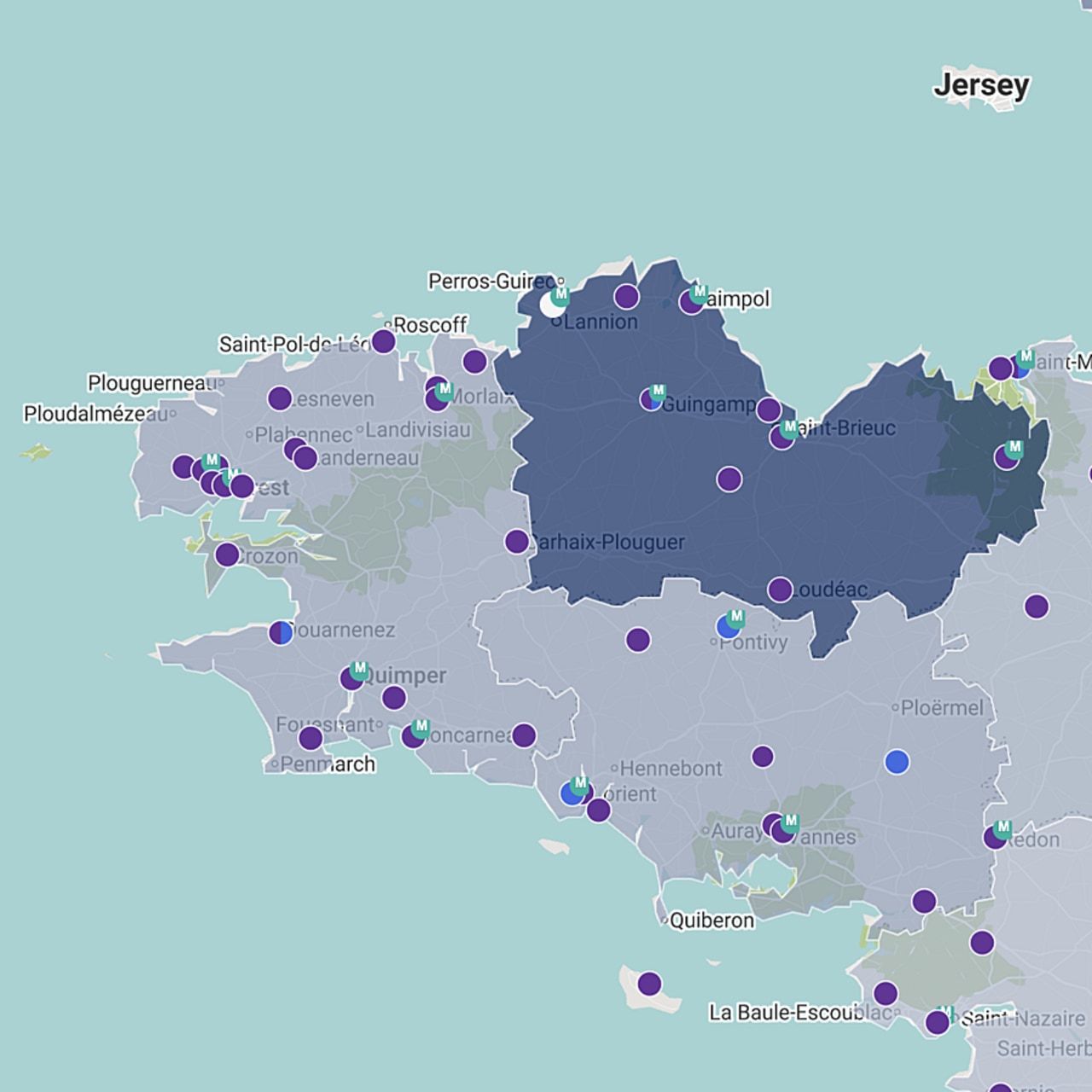Open the purple marker between Lannion and Paimpol
Viewport: 1092px width, 1092px height.
click(x=626, y=296)
